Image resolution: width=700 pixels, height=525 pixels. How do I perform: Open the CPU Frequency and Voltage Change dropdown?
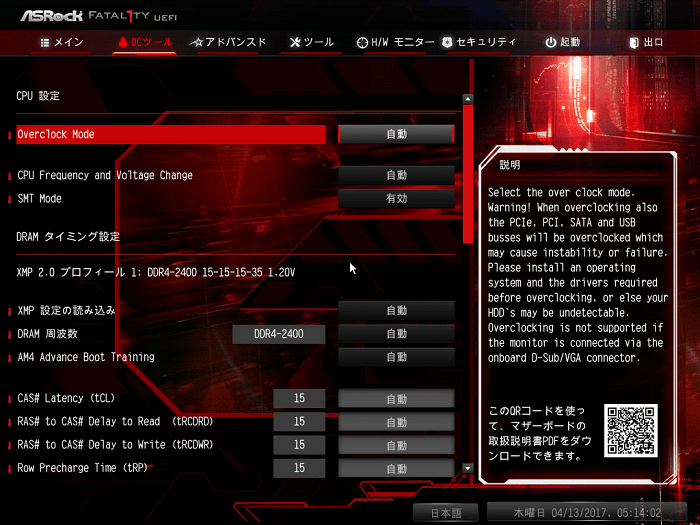pos(396,175)
